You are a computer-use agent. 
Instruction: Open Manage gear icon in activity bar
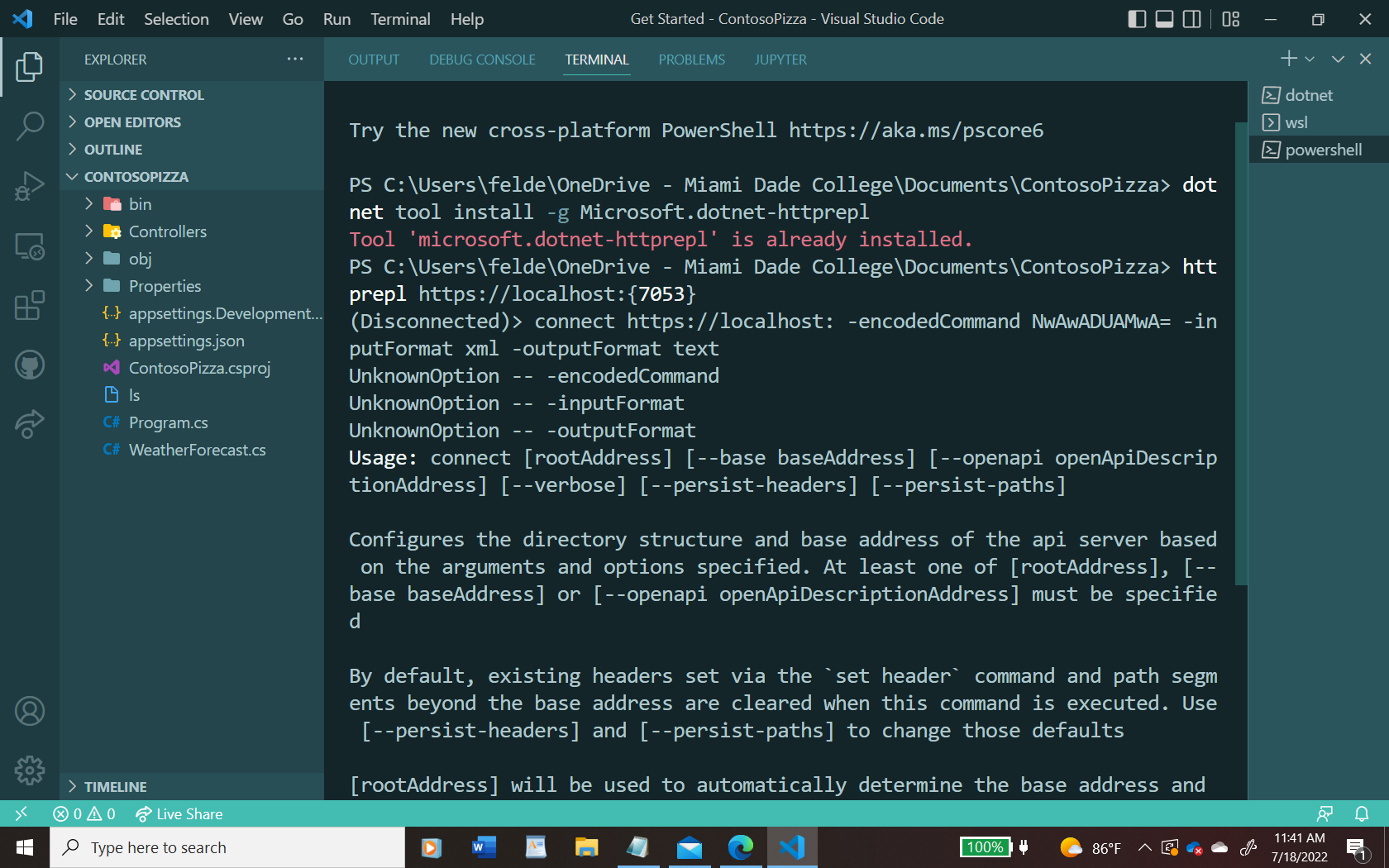[29, 770]
